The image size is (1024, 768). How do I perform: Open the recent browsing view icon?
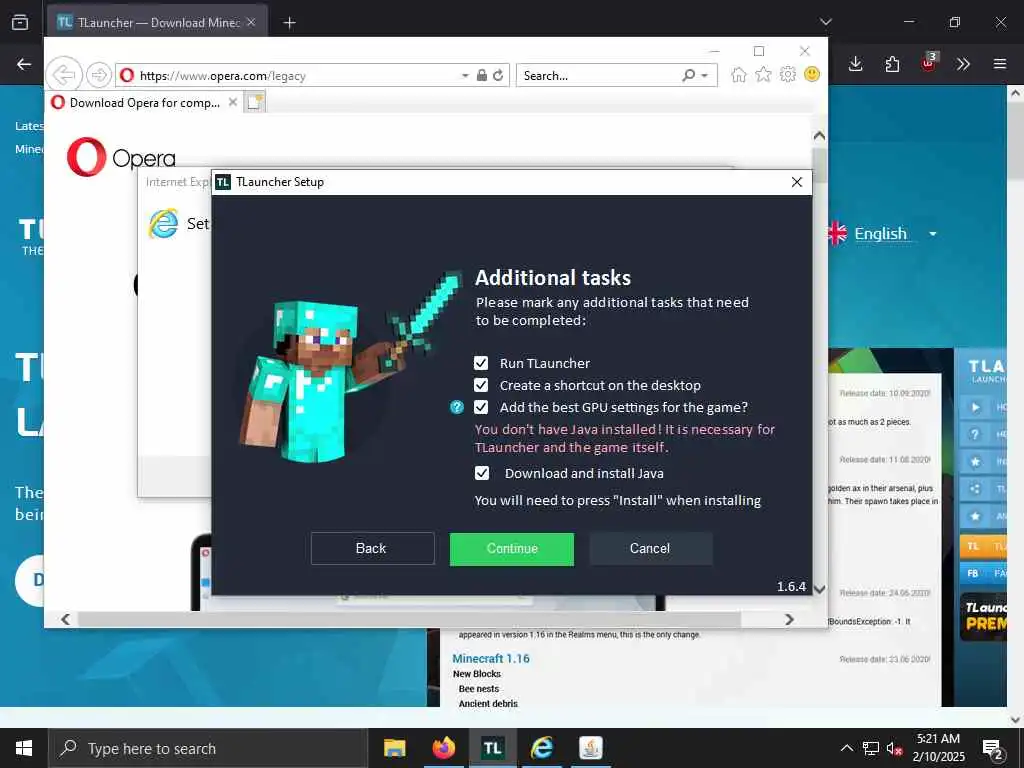tap(20, 23)
